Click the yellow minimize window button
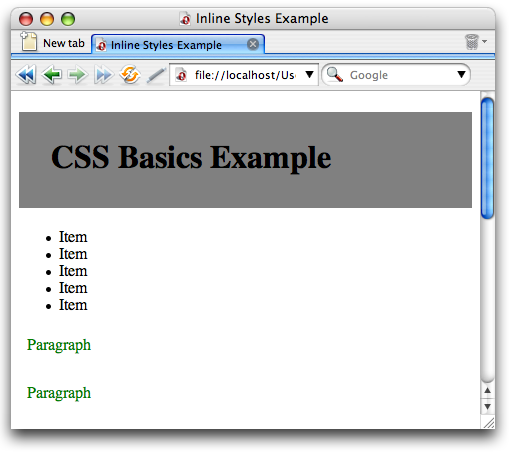Screen dimensions: 516x455 [47, 19]
